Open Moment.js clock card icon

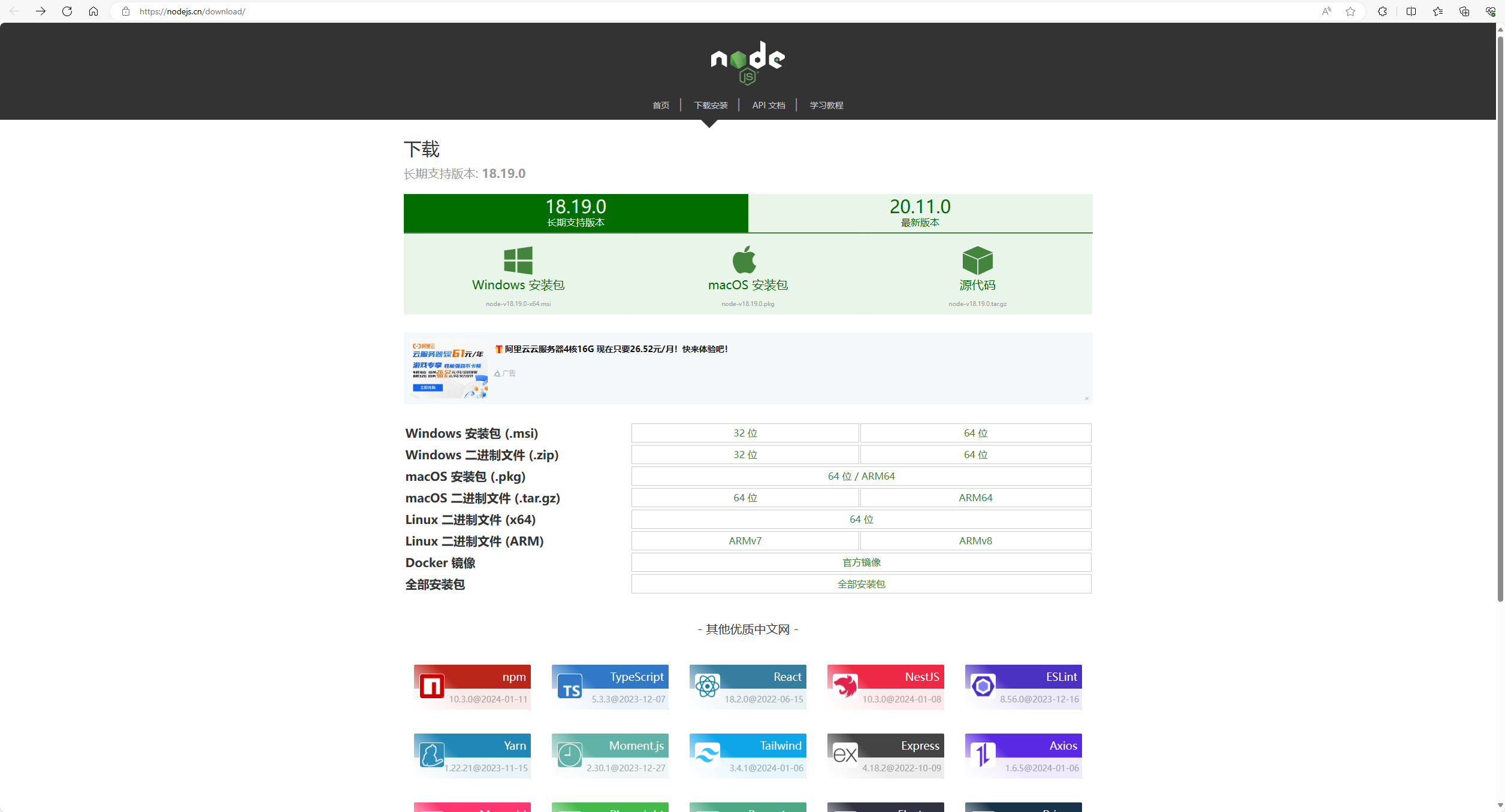point(570,755)
